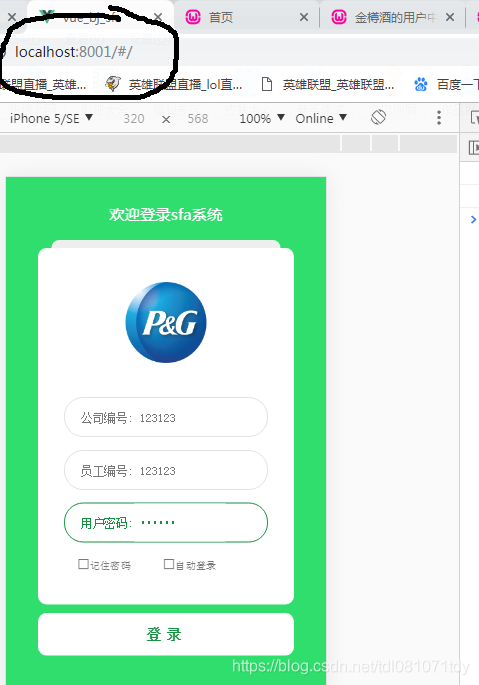This screenshot has width=479, height=685.
Task: Open the Online throttling dropdown
Action: point(321,118)
